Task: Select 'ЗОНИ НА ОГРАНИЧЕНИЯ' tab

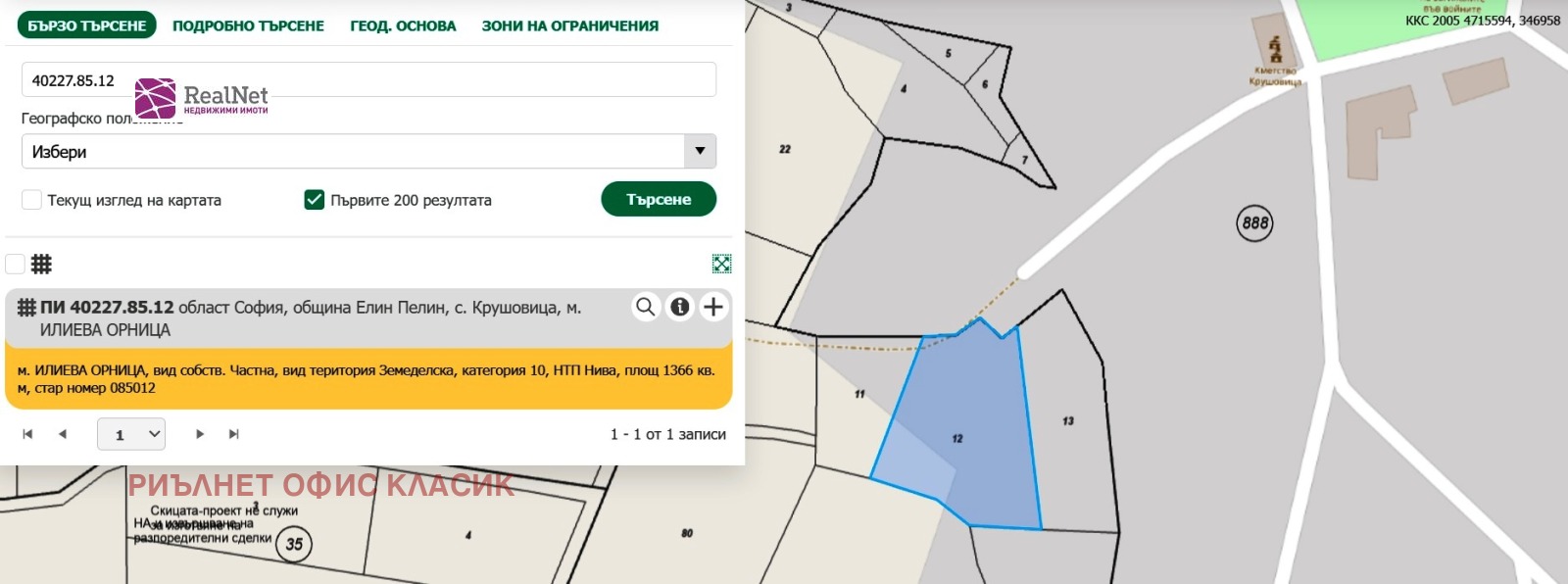Action: coord(569,25)
